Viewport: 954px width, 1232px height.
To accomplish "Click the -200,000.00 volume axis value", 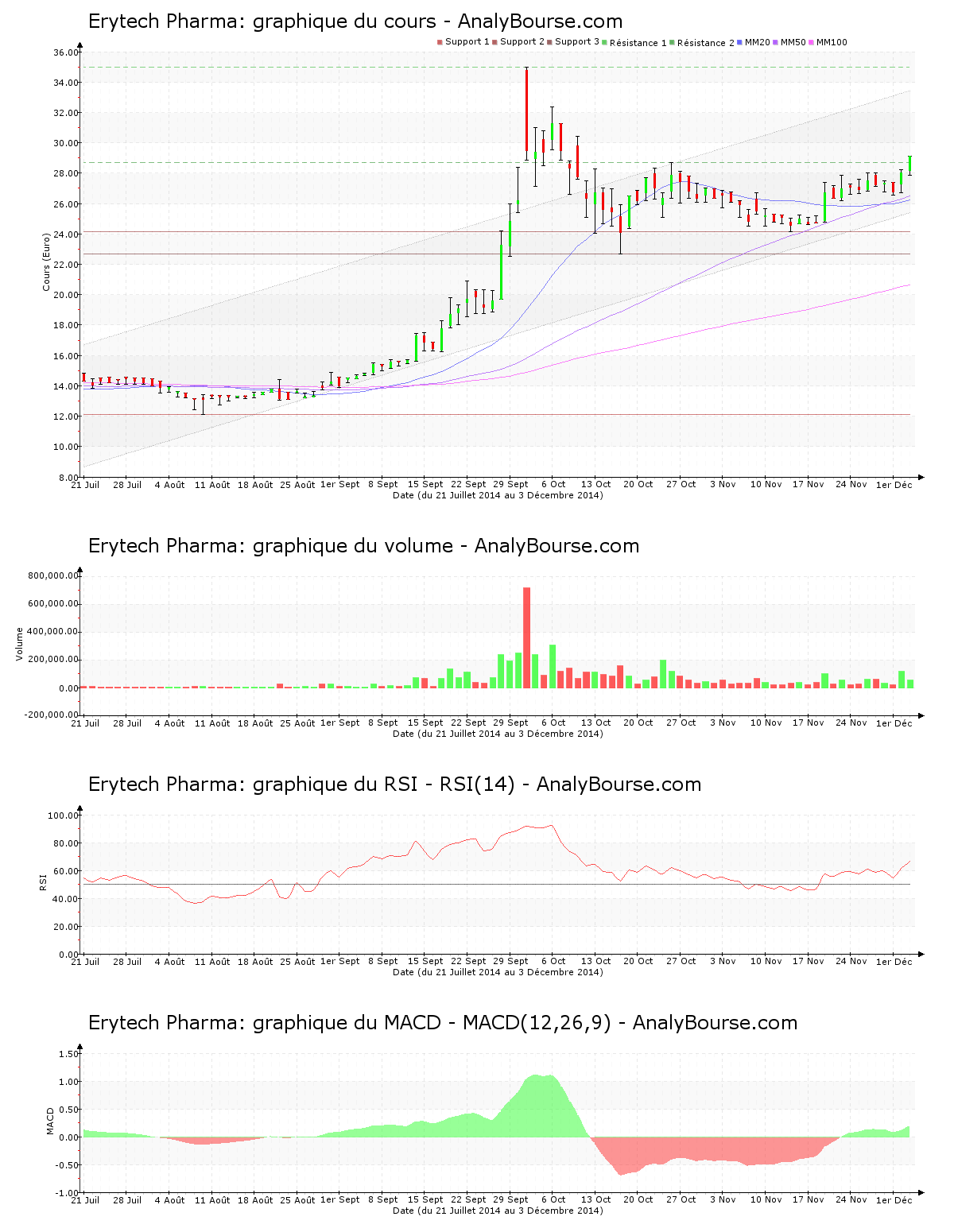I will pyautogui.click(x=51, y=715).
